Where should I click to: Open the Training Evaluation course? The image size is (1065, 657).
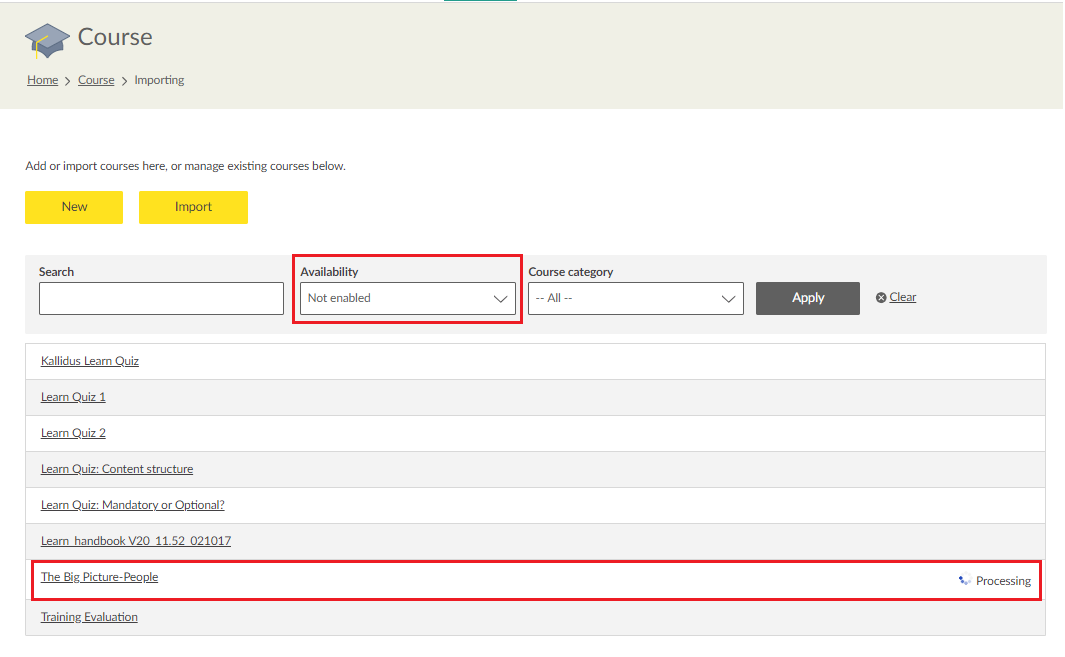click(89, 617)
